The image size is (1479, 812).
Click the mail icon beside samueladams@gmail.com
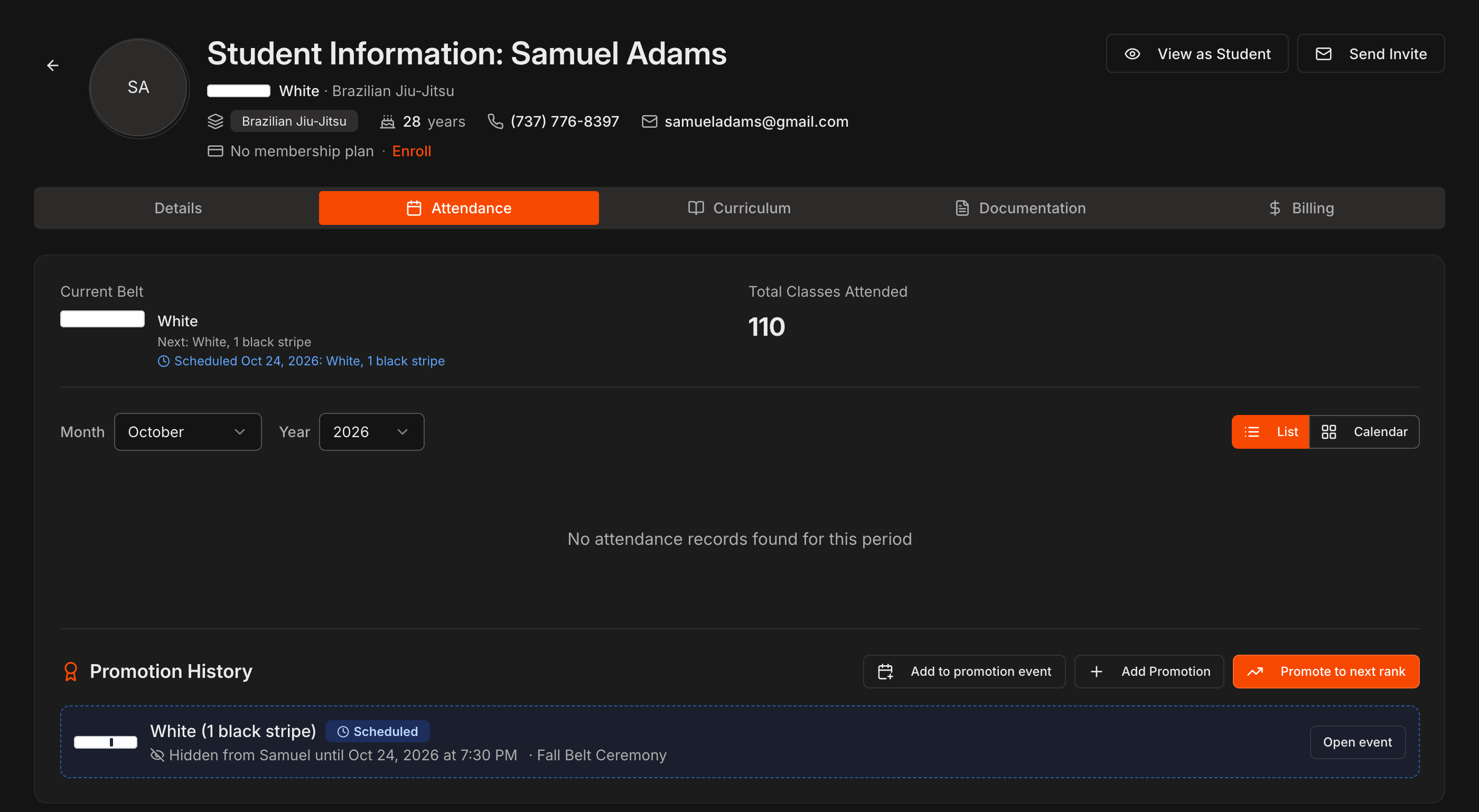(649, 121)
